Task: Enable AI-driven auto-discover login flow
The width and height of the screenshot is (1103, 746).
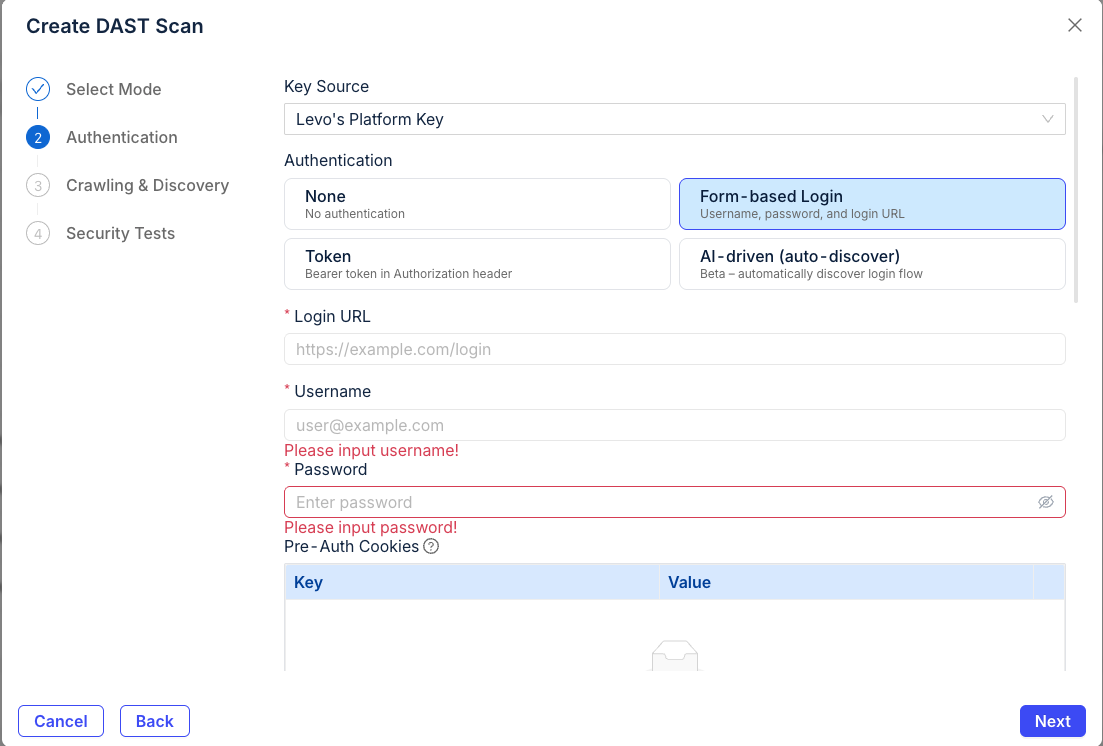Action: pos(872,263)
